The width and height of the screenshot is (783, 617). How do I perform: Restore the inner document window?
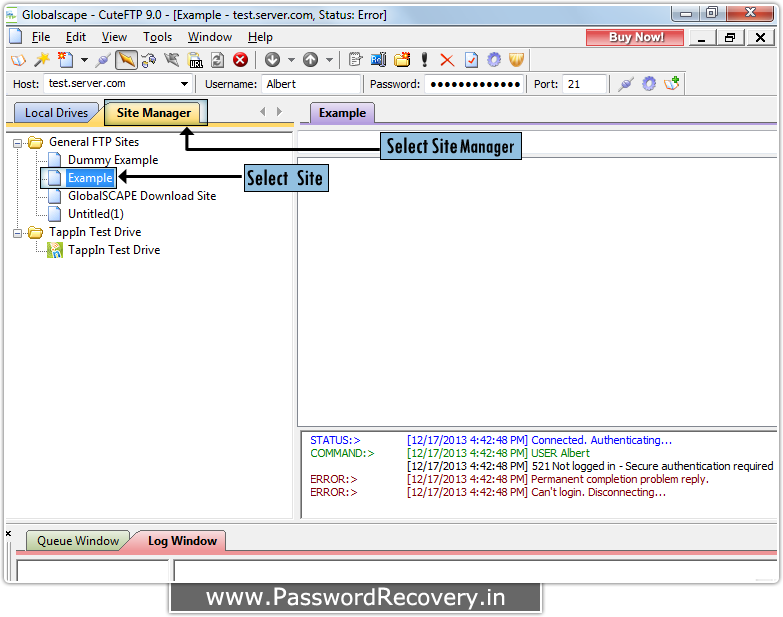pyautogui.click(x=730, y=37)
